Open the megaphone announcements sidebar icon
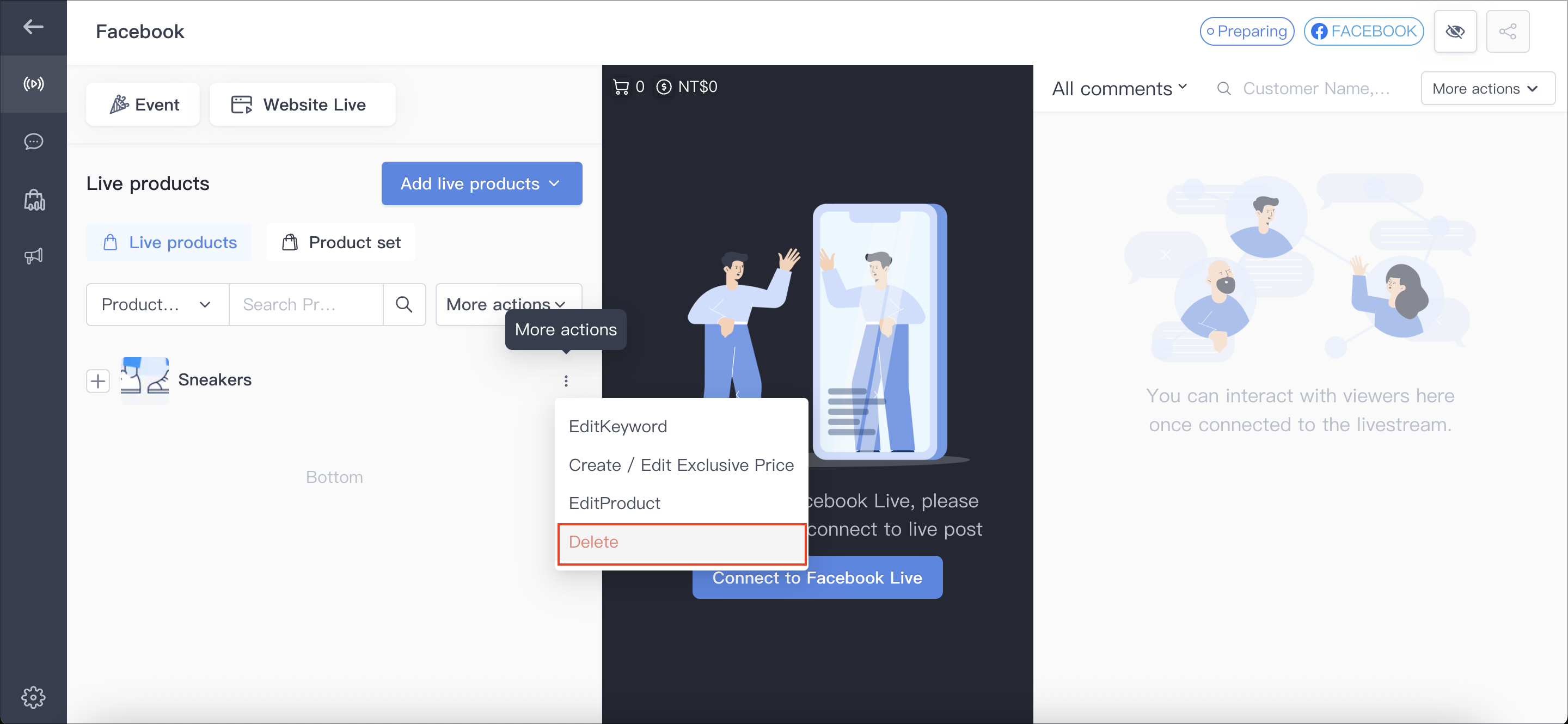 click(x=33, y=255)
